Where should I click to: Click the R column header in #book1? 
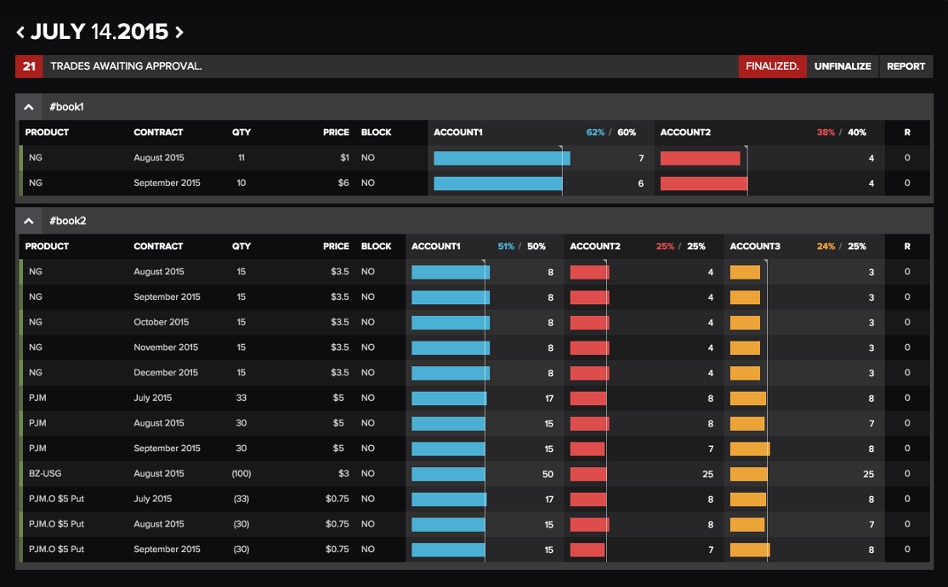click(906, 131)
